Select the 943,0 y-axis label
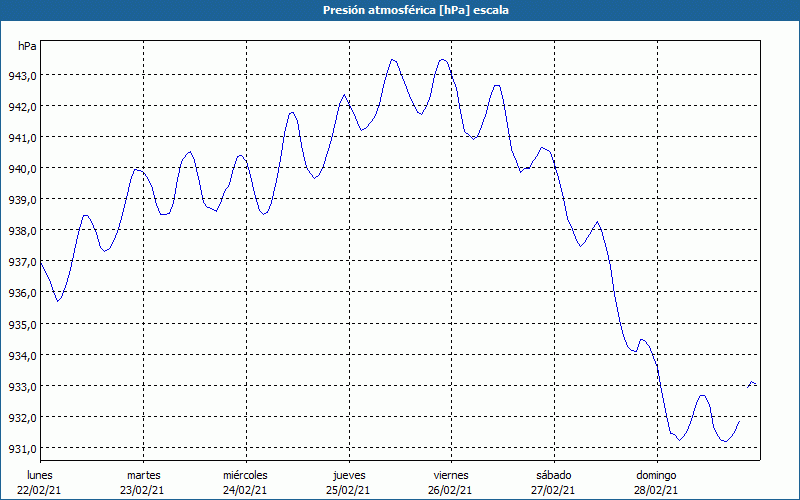800x500 pixels. (x=22, y=76)
